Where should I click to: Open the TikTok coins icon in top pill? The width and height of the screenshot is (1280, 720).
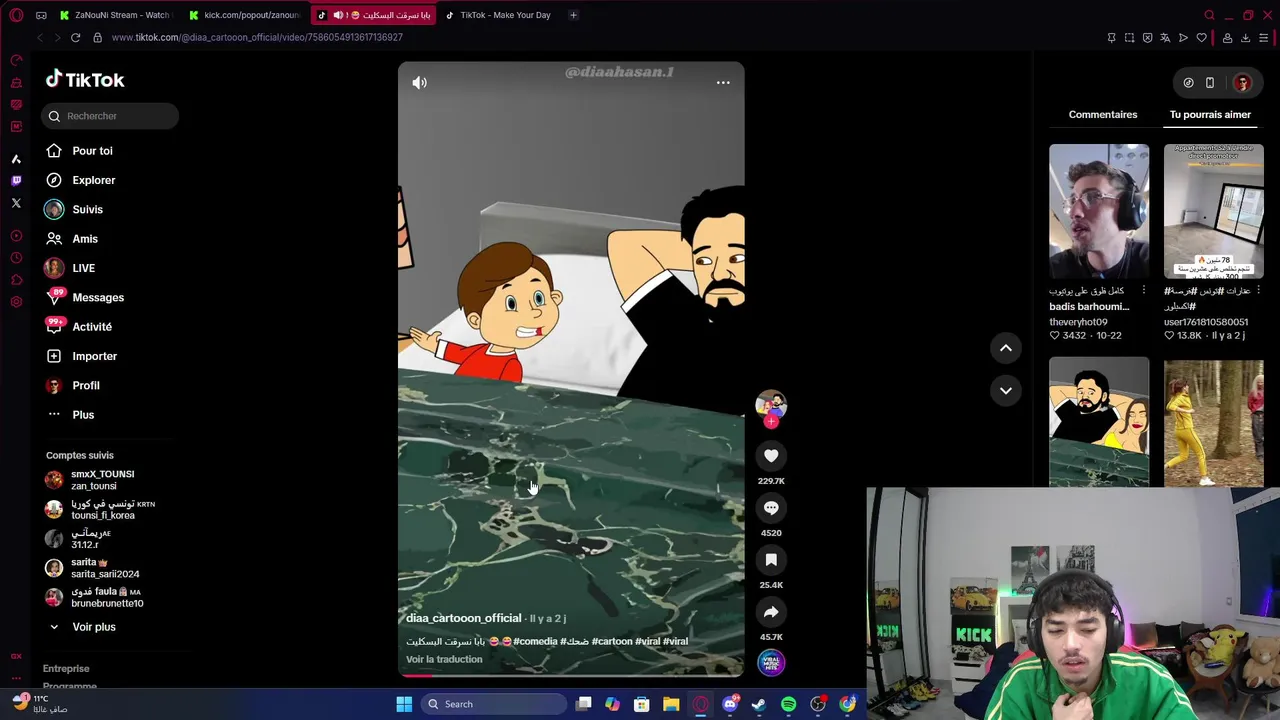click(x=1188, y=83)
